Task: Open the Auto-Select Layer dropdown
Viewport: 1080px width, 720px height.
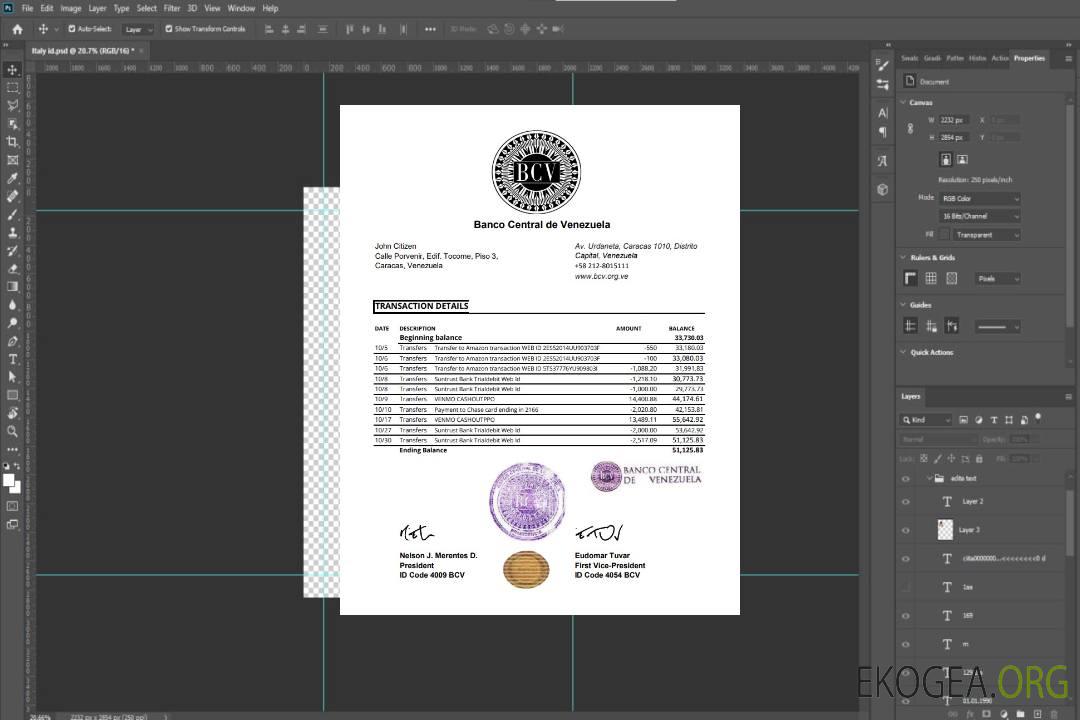Action: click(138, 29)
